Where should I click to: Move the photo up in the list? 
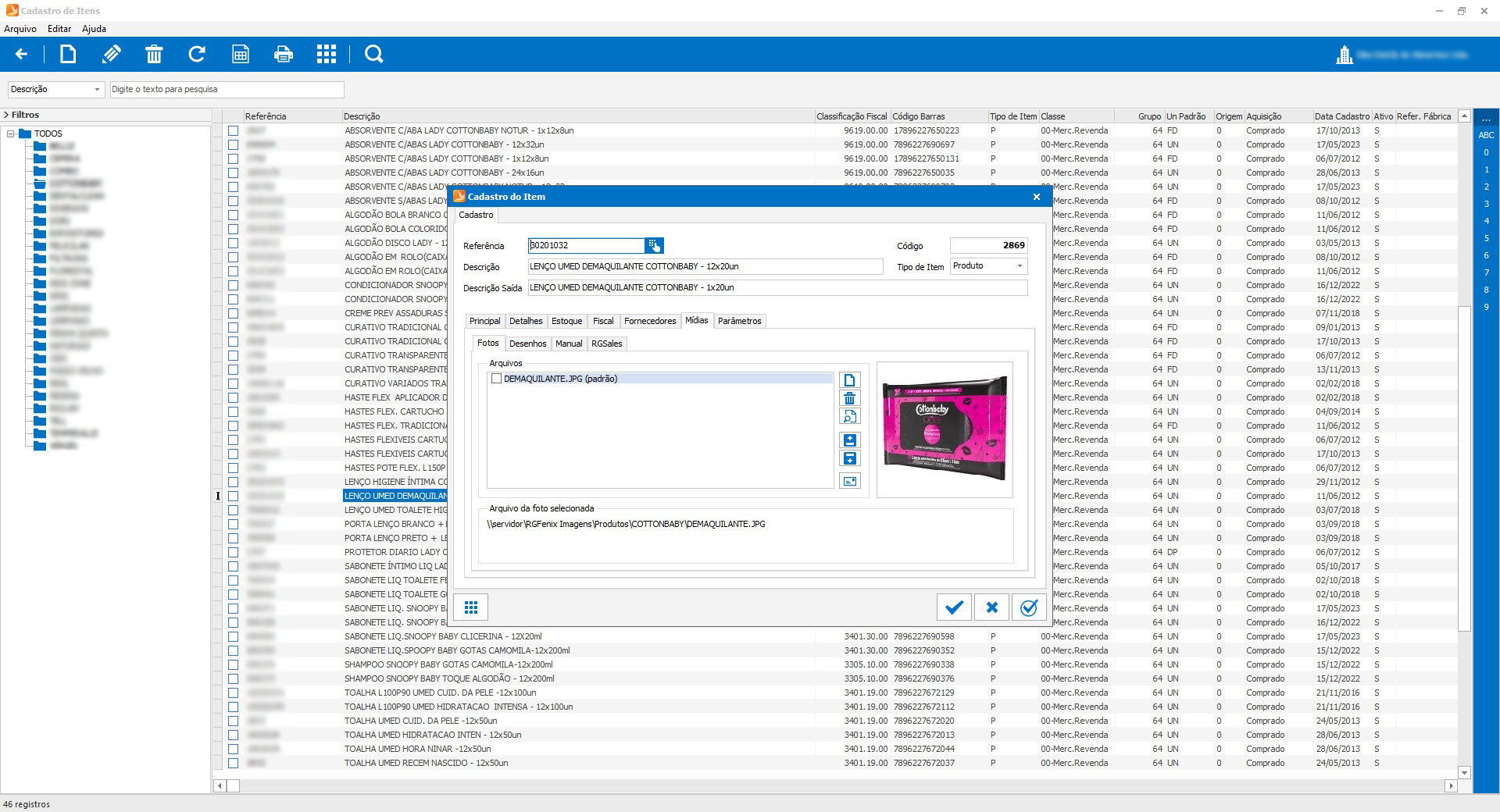[849, 440]
